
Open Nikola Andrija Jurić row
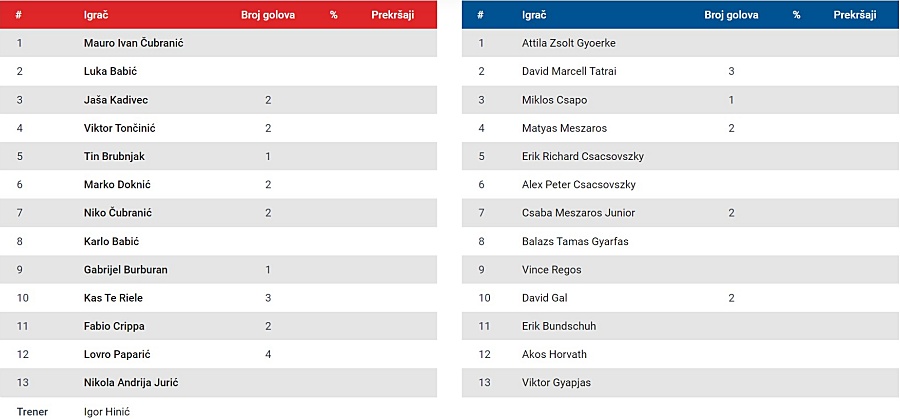pyautogui.click(x=218, y=383)
